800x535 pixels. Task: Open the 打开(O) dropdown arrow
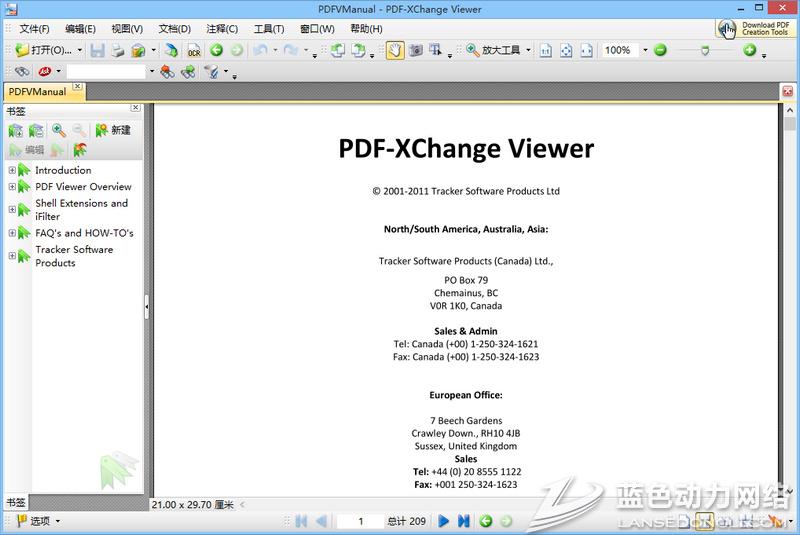(x=80, y=50)
